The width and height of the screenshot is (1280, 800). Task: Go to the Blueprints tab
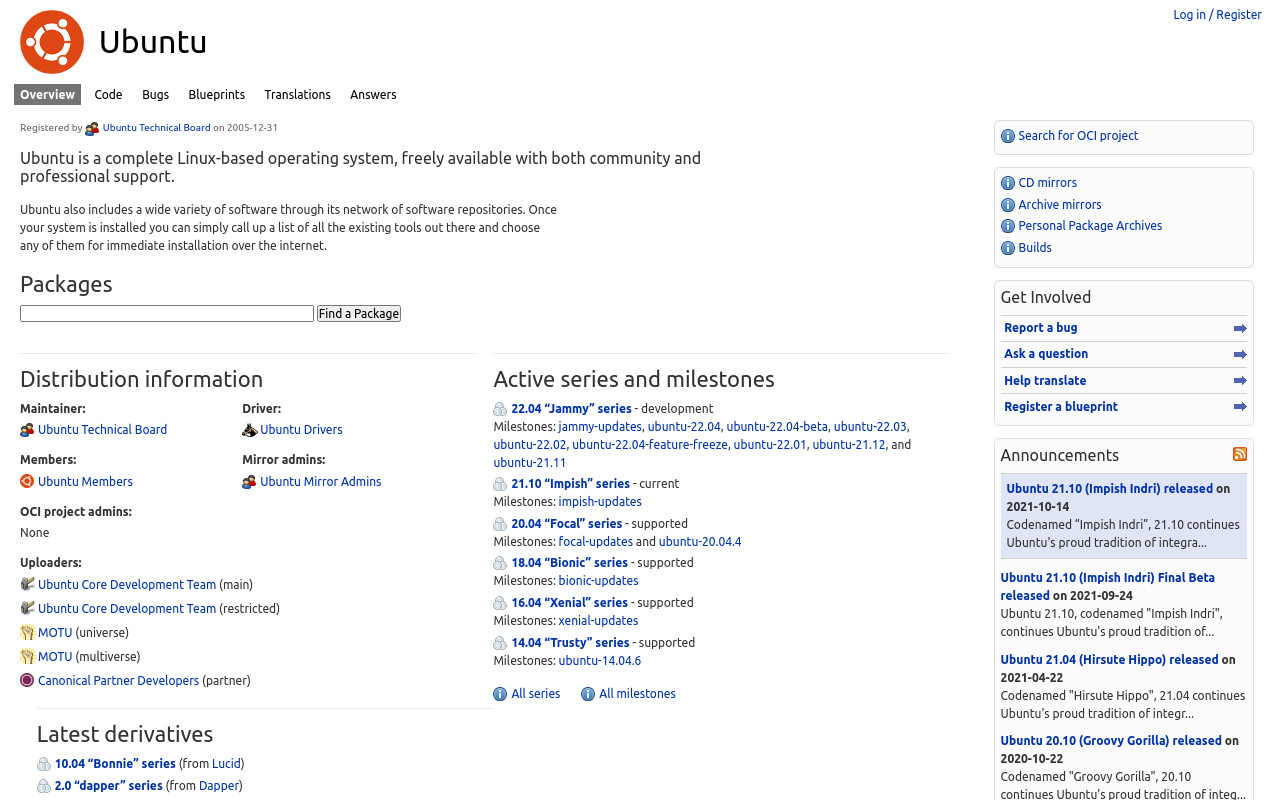tap(216, 94)
